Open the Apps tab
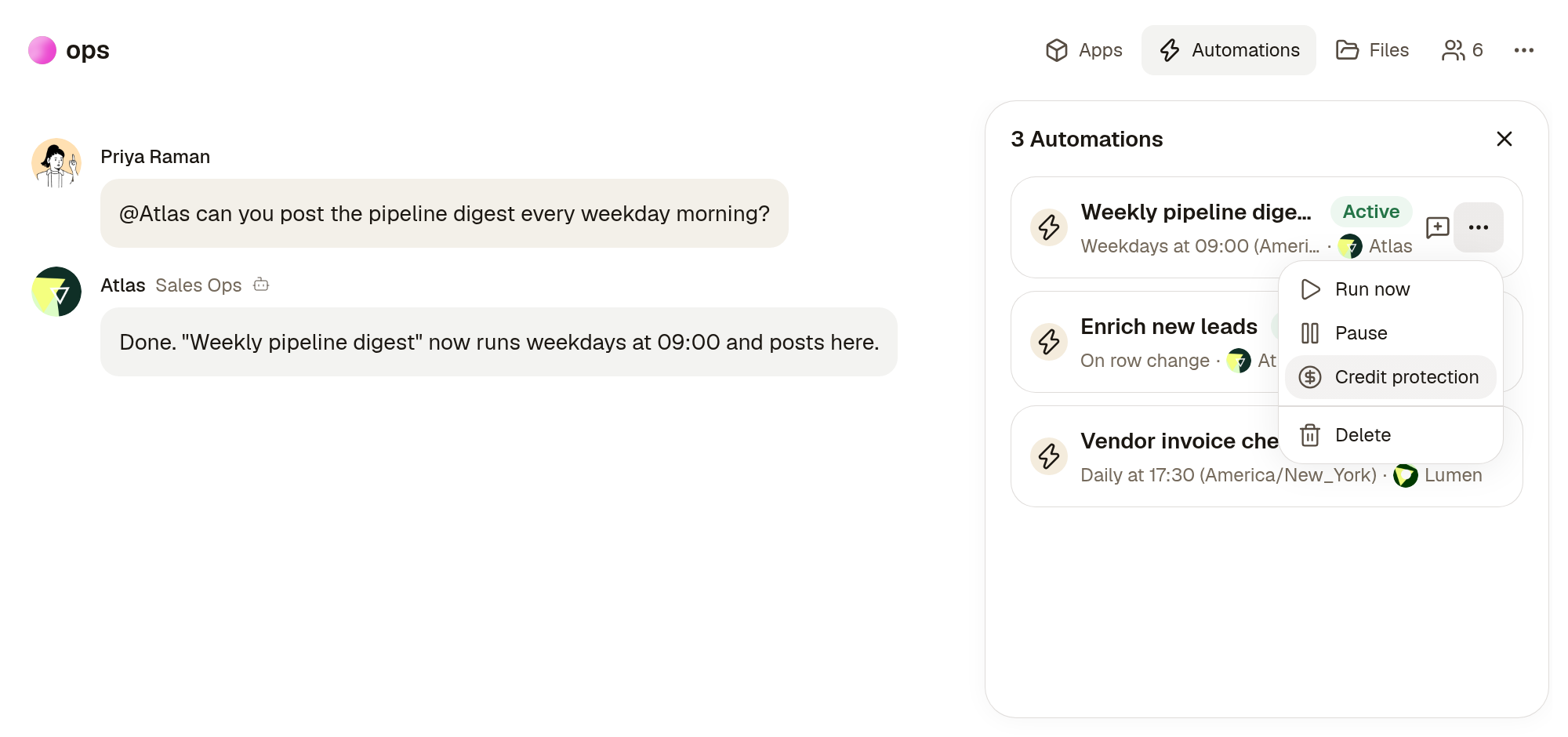 point(1083,50)
